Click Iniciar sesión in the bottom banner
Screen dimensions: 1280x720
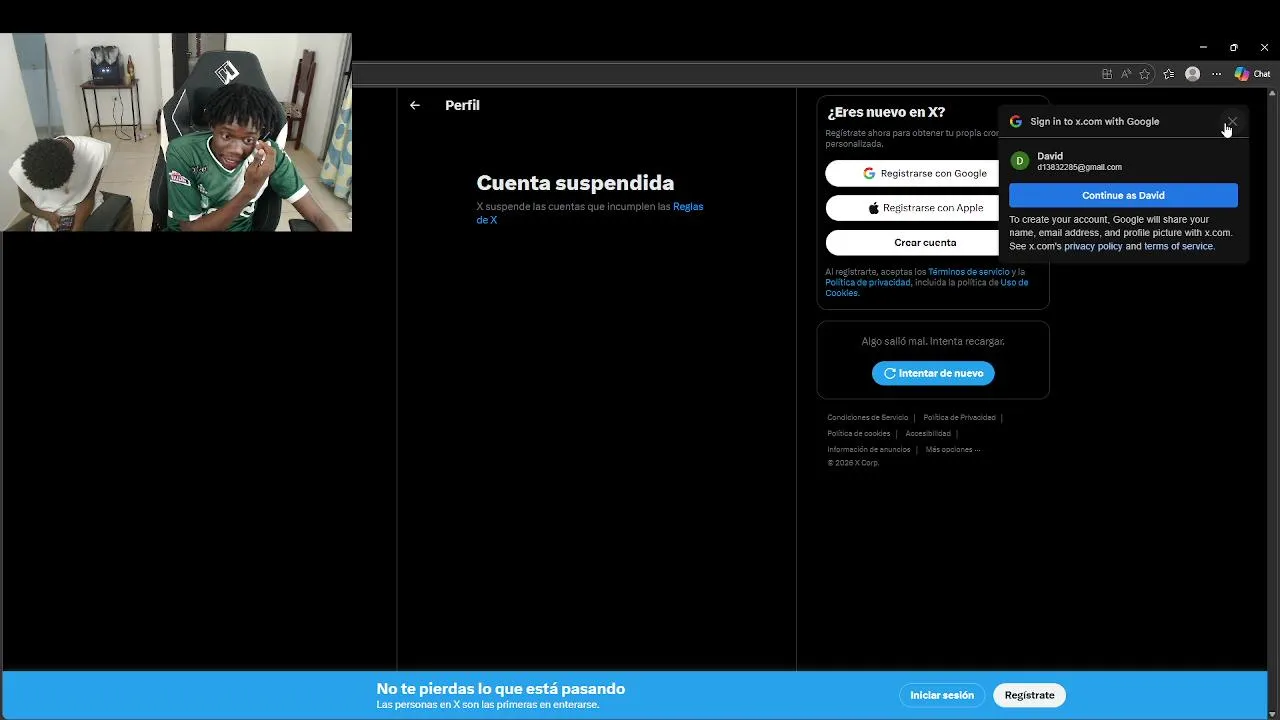pyautogui.click(x=942, y=695)
